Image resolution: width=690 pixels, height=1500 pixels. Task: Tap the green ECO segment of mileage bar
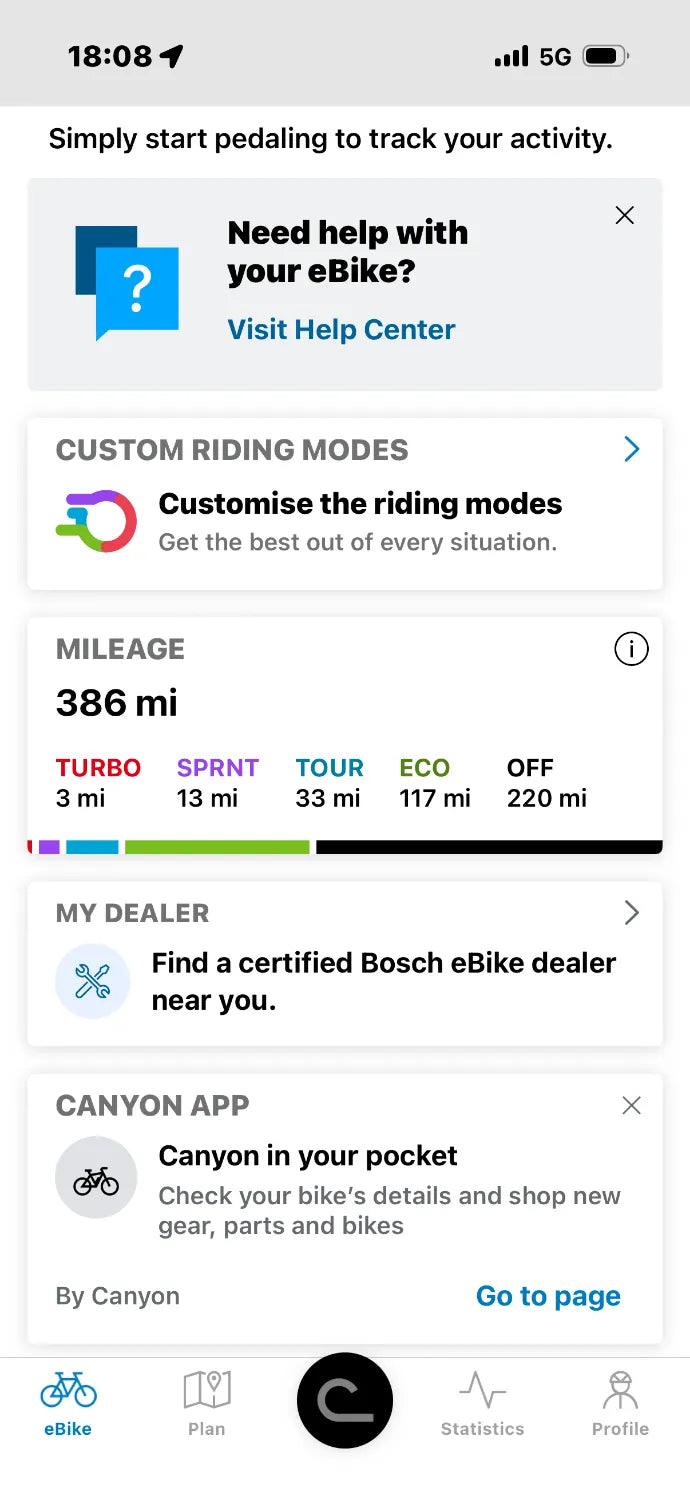[217, 847]
